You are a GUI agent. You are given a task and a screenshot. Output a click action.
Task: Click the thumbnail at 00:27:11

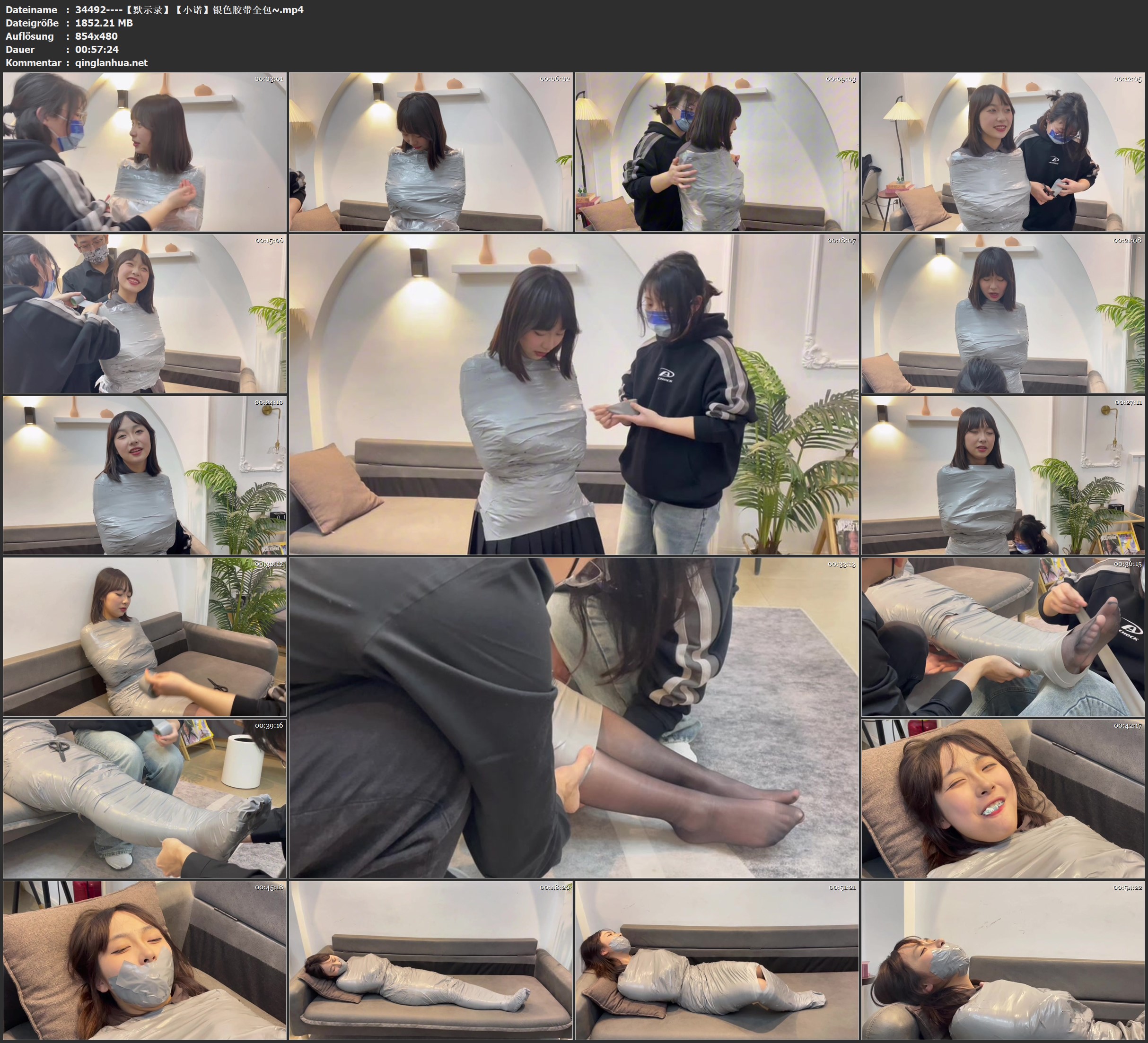pyautogui.click(x=1003, y=475)
